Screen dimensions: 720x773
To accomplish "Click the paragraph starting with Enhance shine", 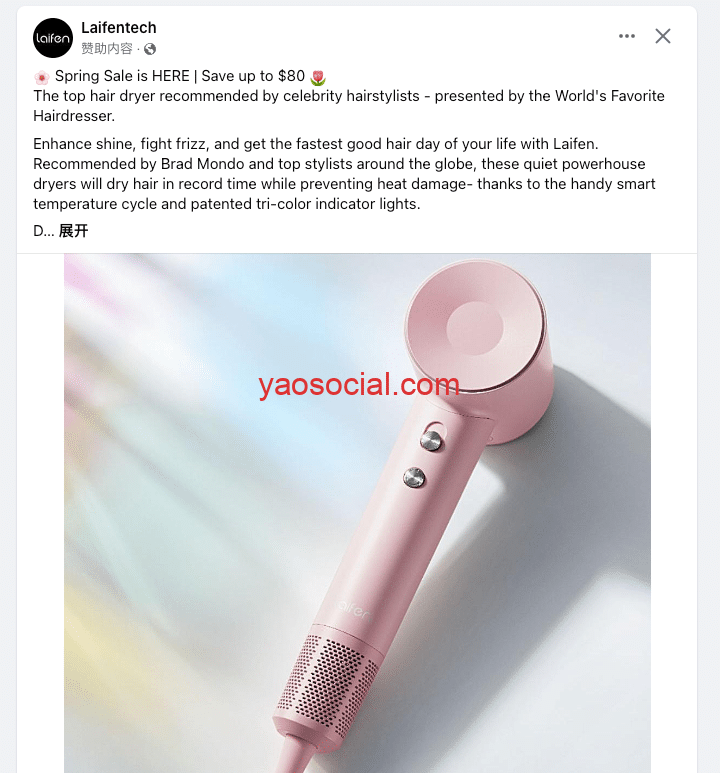I will click(344, 174).
